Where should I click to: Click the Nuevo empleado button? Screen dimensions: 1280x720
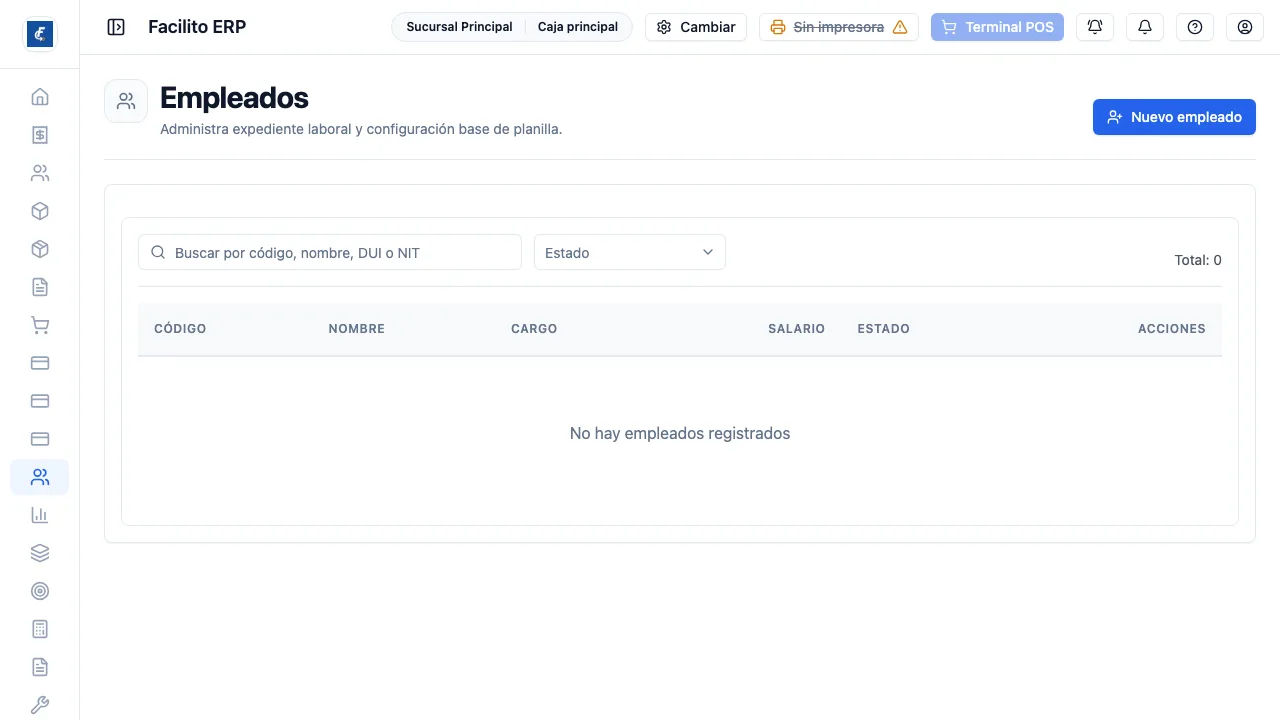1174,117
